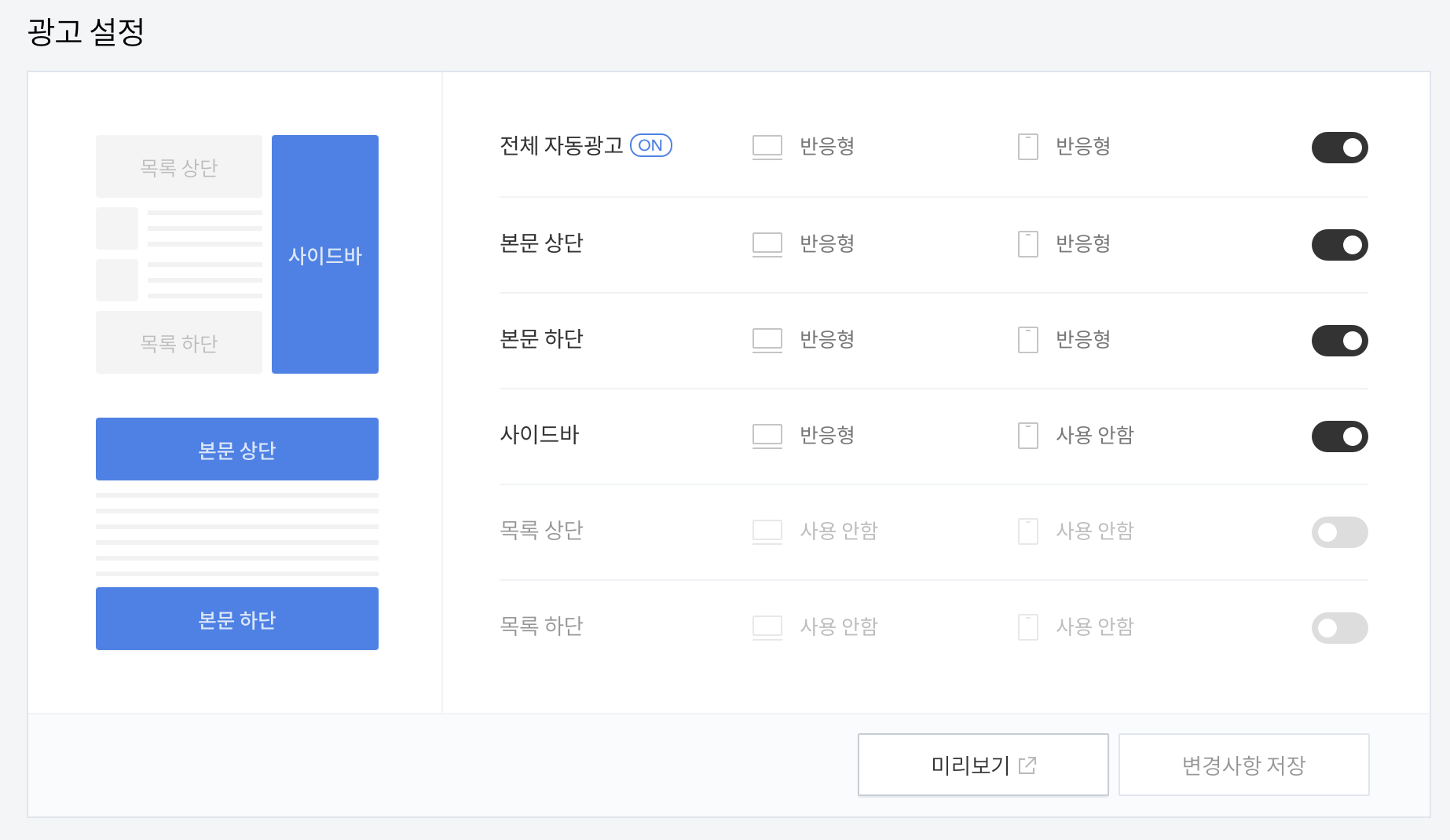This screenshot has width=1450, height=840.
Task: Click the desktop icon in 본문 상단 row
Action: click(x=767, y=244)
